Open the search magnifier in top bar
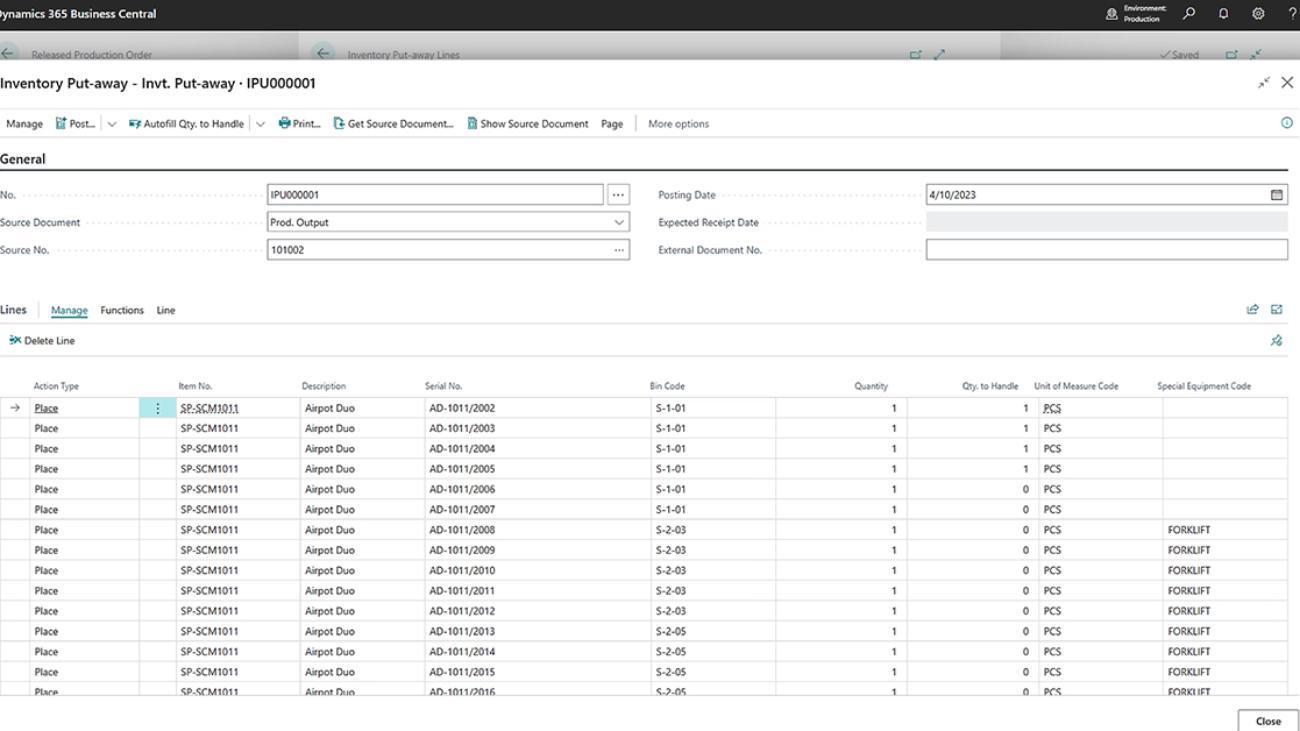Screen dimensions: 1300x731 click(x=1189, y=14)
